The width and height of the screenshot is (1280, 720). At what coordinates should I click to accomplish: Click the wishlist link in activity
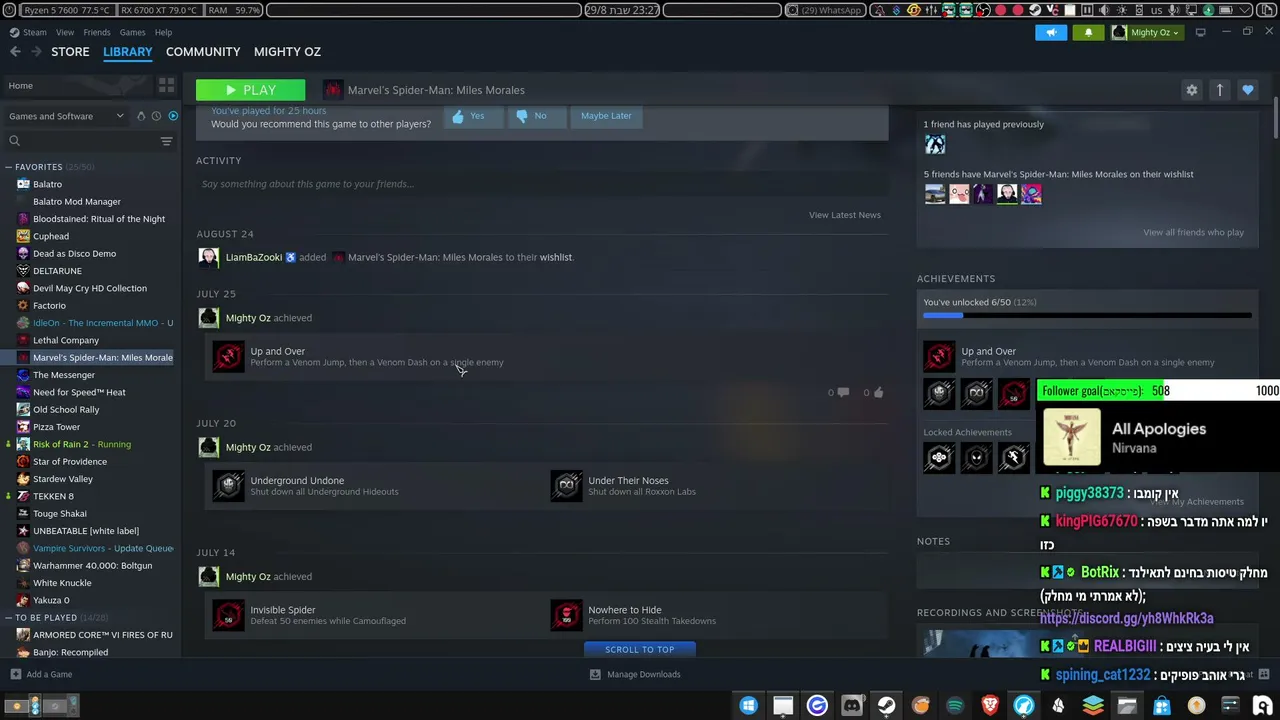tap(556, 257)
